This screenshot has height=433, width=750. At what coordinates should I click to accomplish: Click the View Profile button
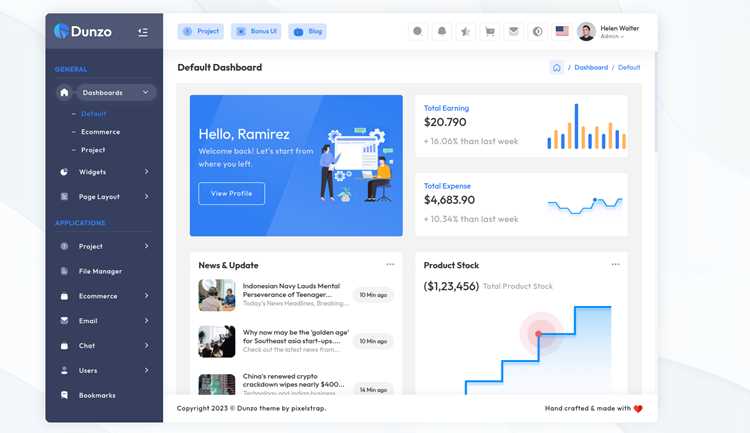[x=232, y=193]
